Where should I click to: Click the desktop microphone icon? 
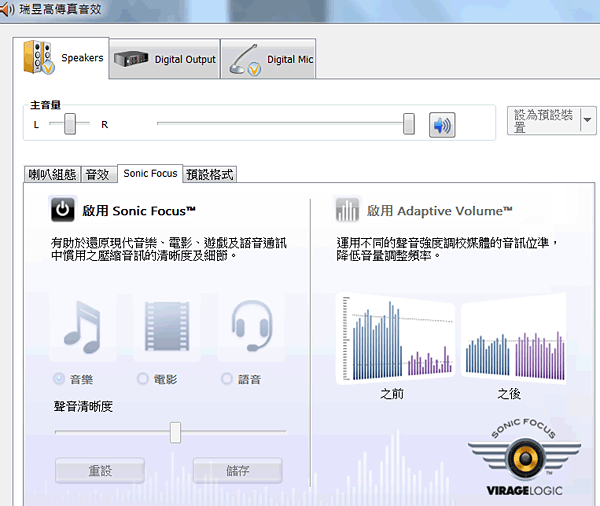[x=245, y=60]
